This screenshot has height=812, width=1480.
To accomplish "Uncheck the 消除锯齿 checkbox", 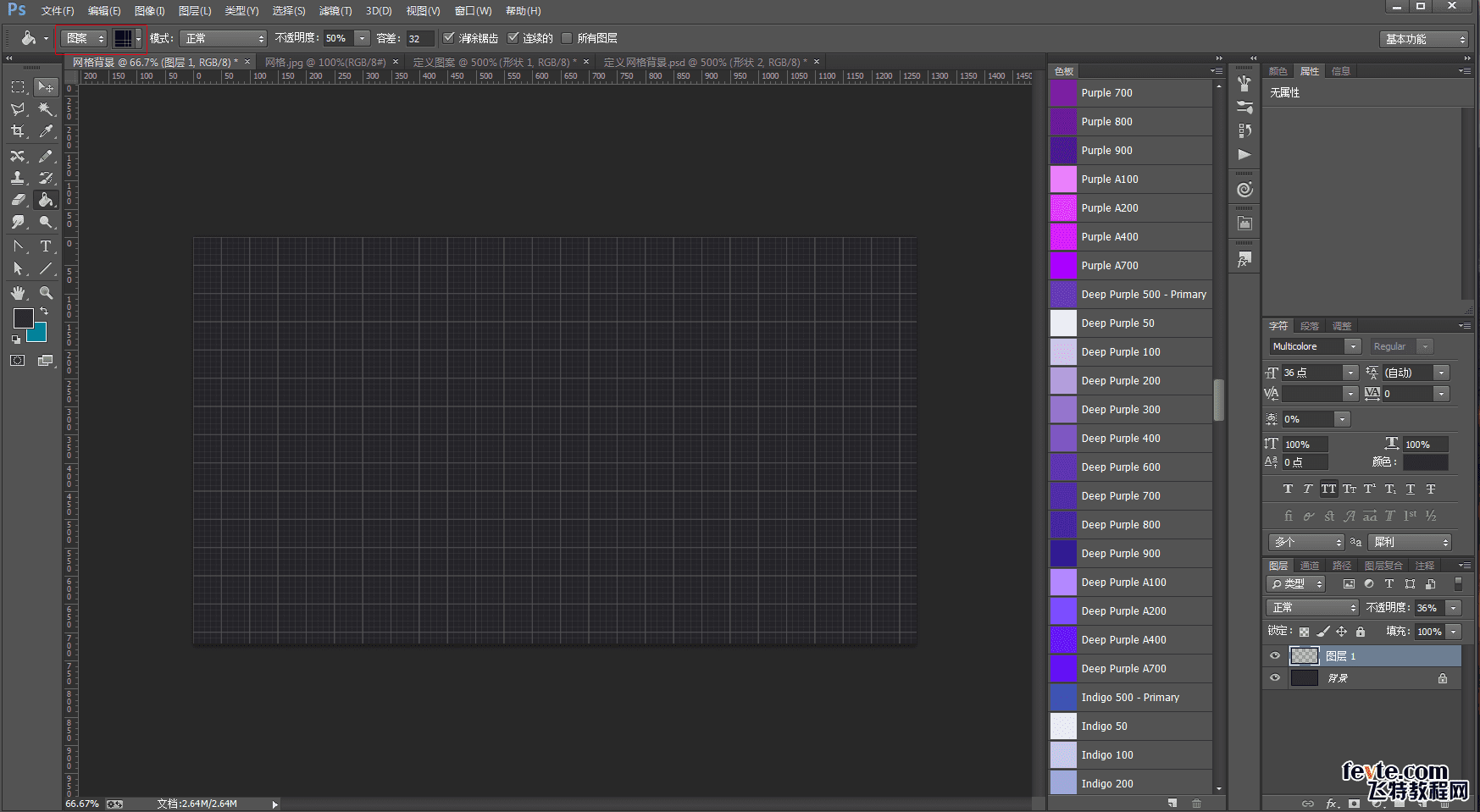I will [449, 38].
